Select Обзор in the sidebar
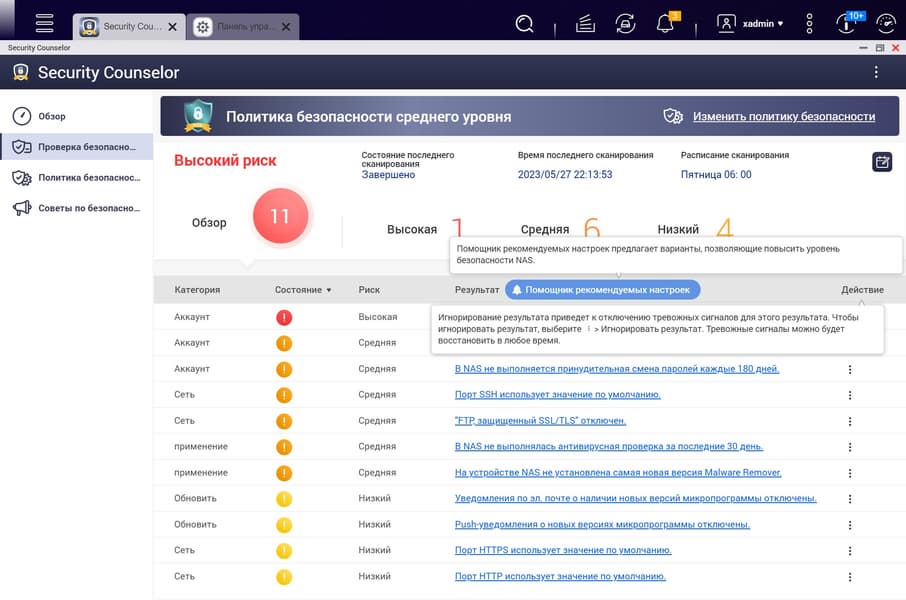The image size is (906, 600). (52, 116)
